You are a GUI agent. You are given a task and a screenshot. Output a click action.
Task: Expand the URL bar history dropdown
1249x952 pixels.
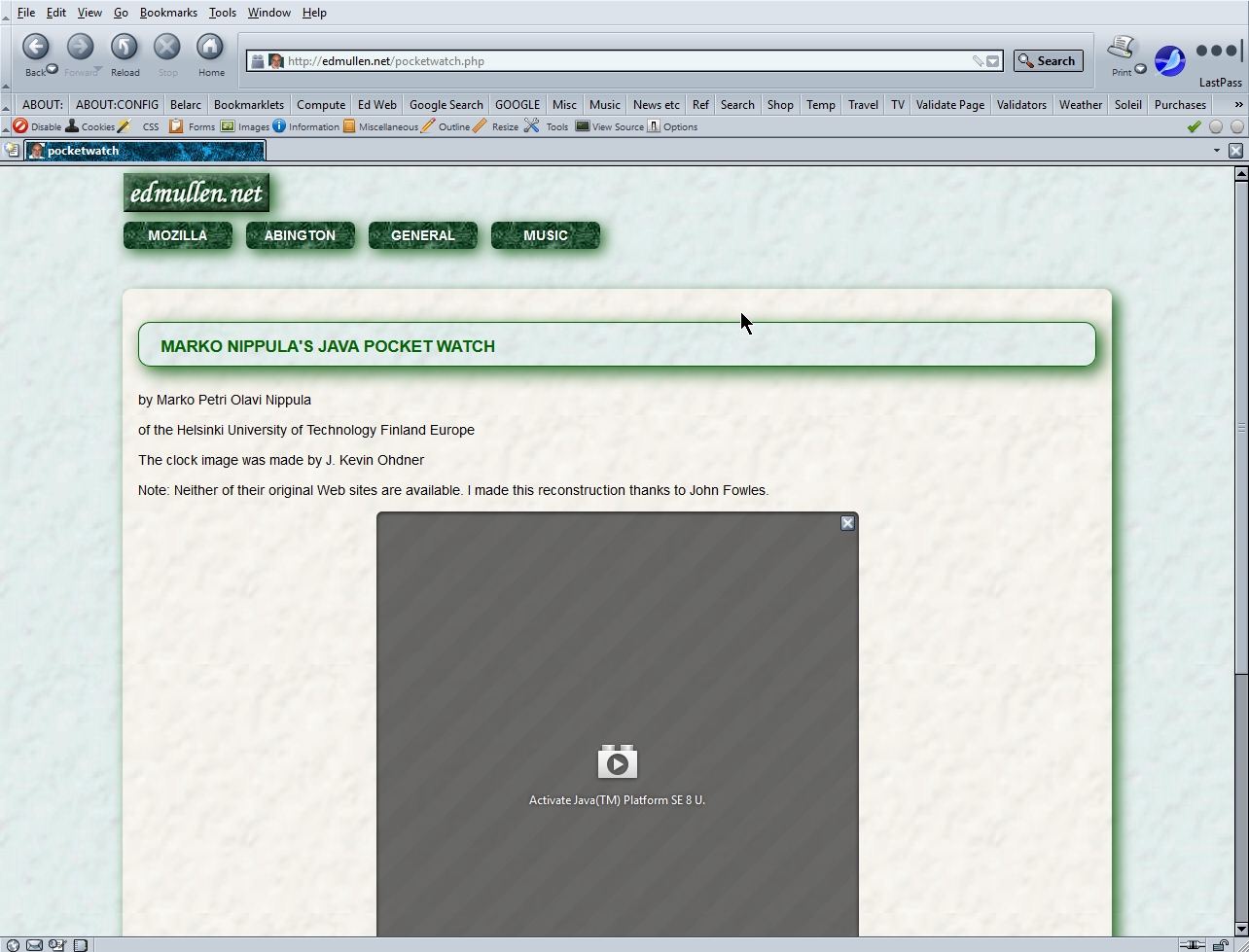click(992, 61)
